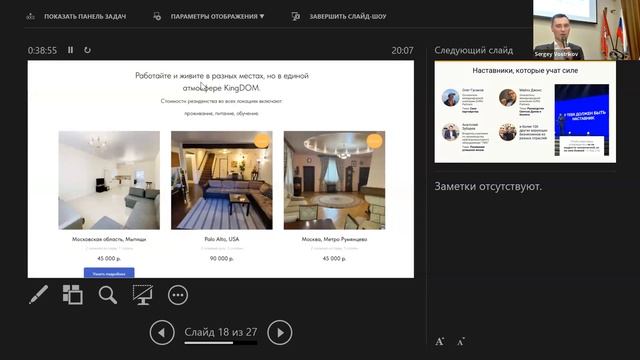Screen dimensions: 640x360
Task: Increase the notes text size
Action: point(440,342)
